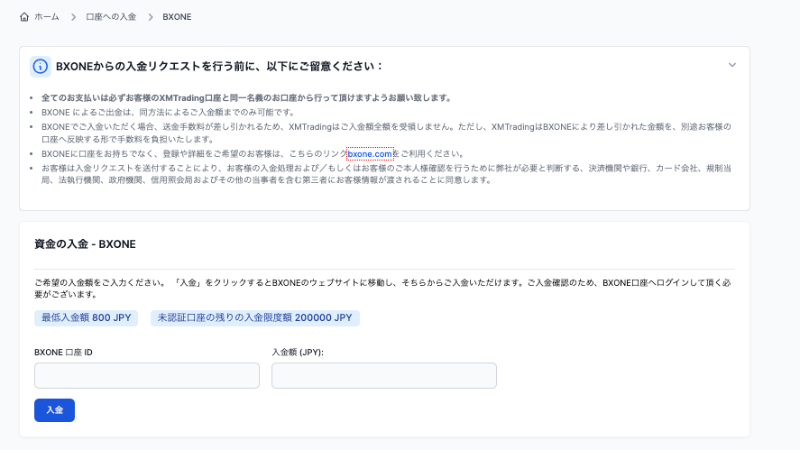Click the ご希望の入金額をご入力ください instruction text

[383, 288]
